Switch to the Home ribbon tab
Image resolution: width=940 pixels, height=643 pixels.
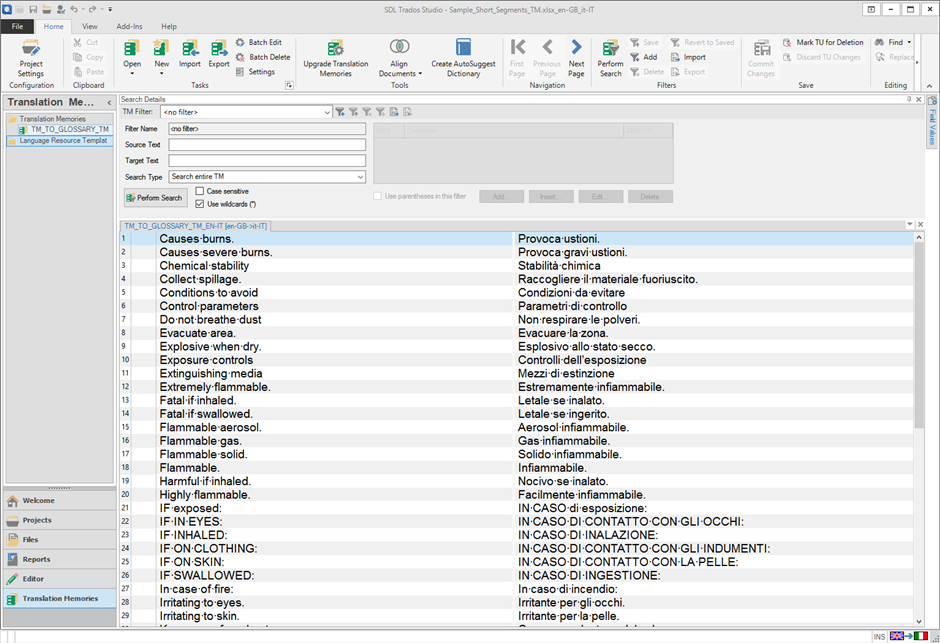(53, 26)
